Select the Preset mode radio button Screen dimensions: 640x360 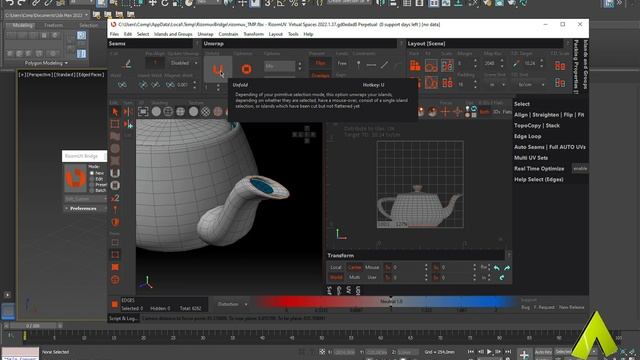(x=91, y=184)
